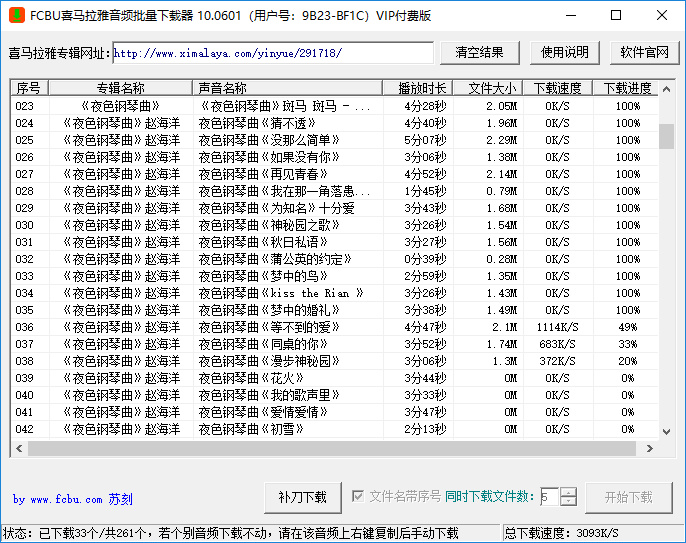Click the 372K/S download speed cell
The height and width of the screenshot is (543, 686).
[x=557, y=361]
